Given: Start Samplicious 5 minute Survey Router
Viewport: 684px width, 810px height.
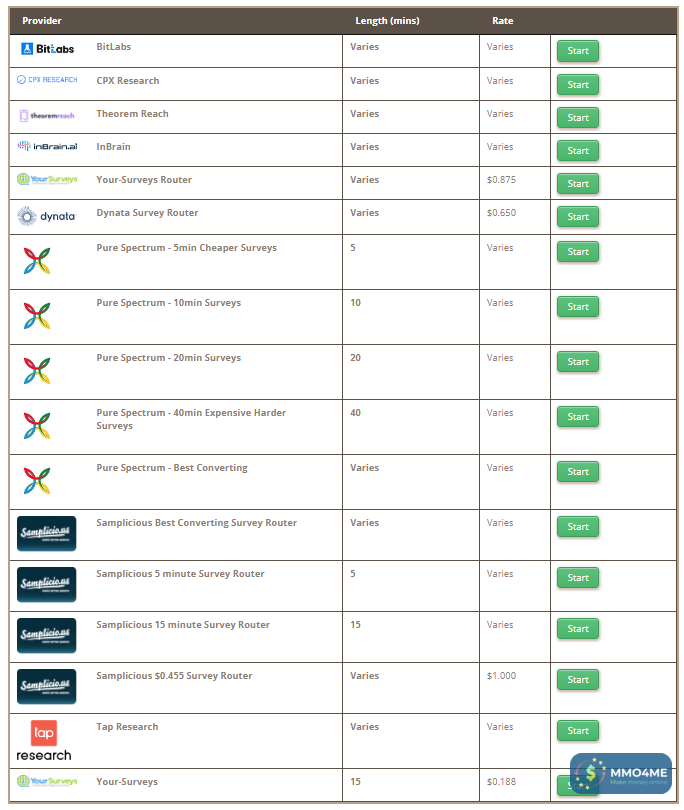Looking at the screenshot, I should 578,578.
